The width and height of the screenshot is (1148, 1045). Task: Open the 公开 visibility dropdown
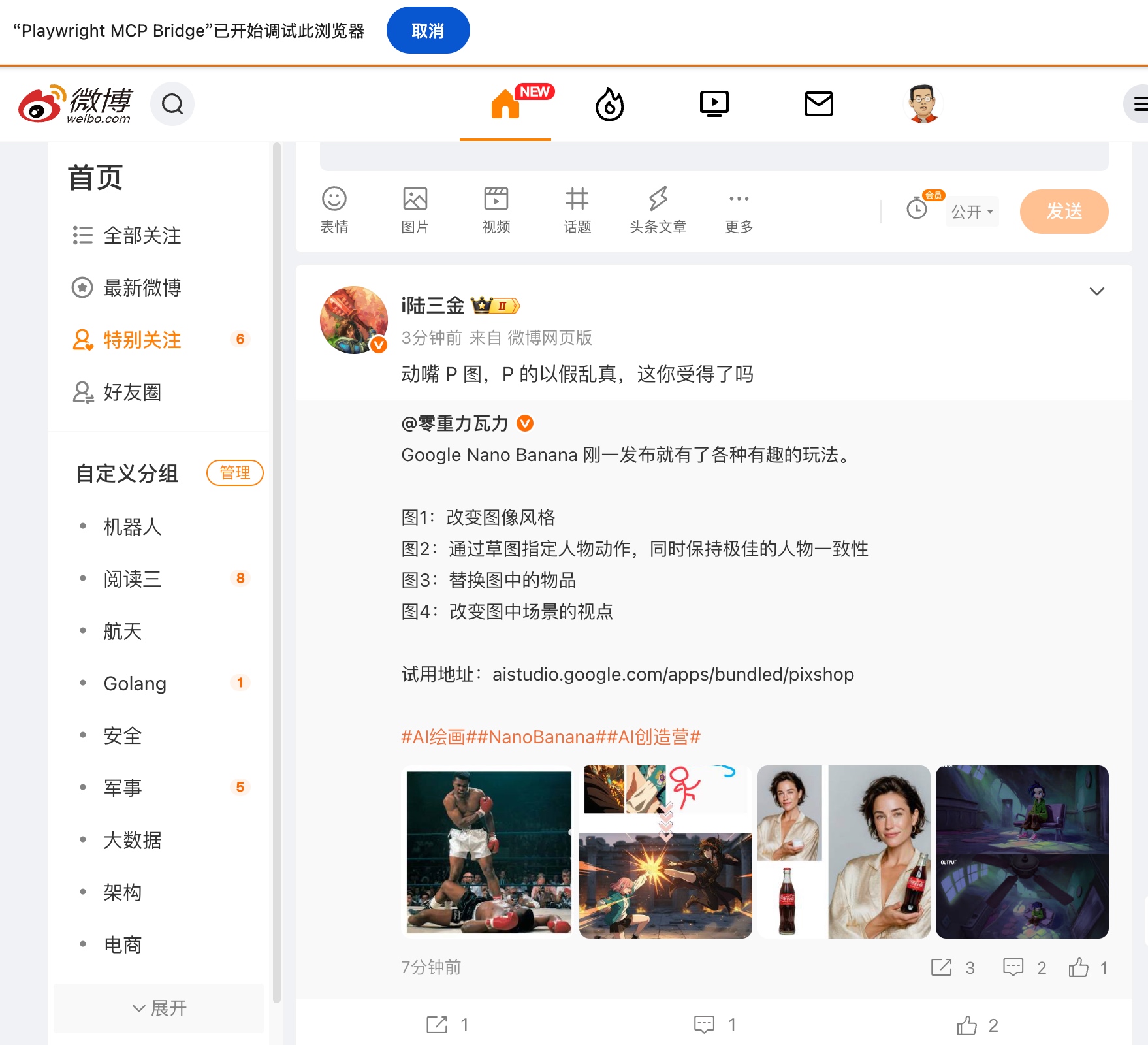click(972, 212)
